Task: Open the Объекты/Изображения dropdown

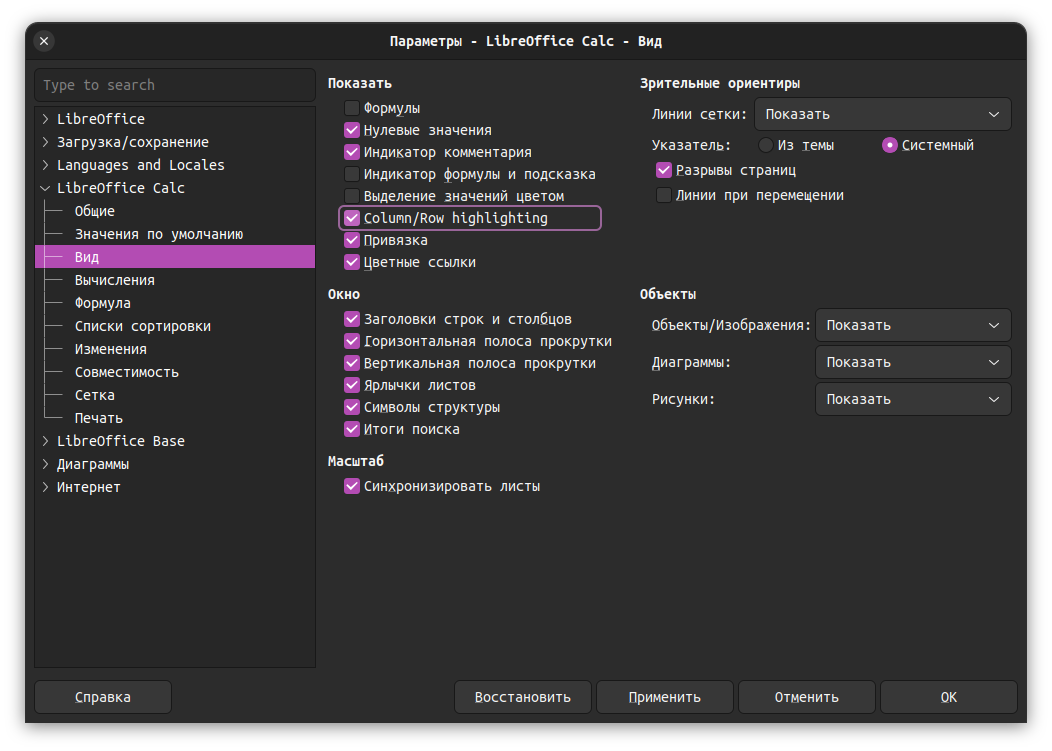Action: [x=912, y=325]
